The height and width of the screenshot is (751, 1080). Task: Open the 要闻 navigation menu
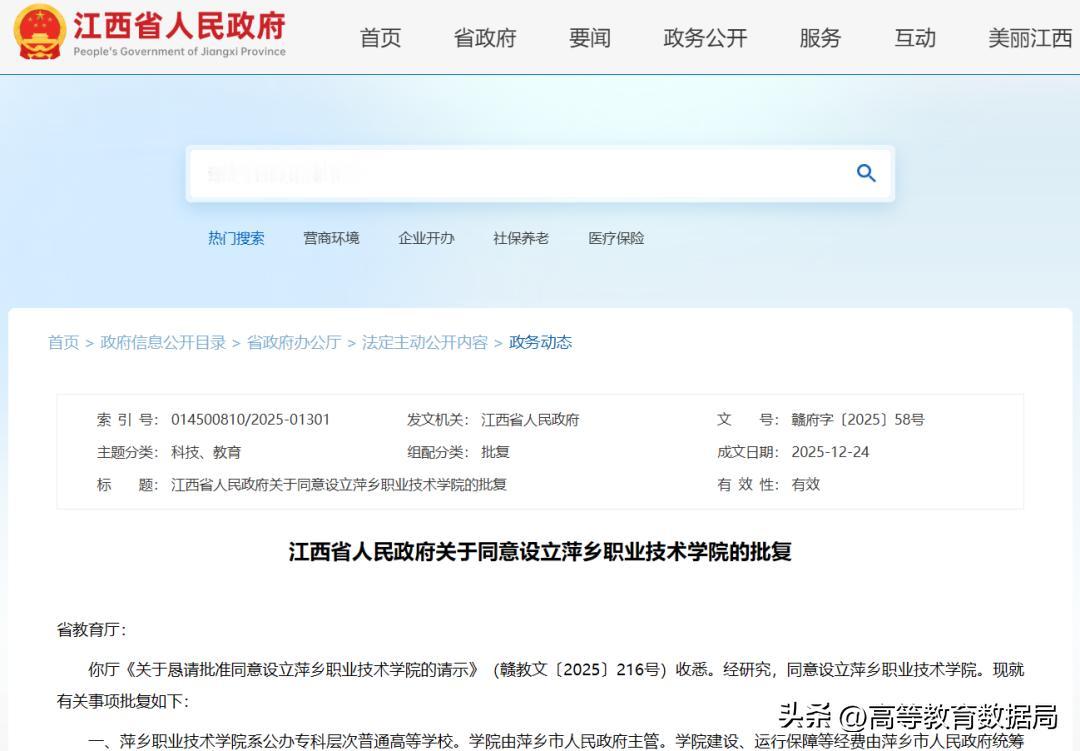pos(590,38)
